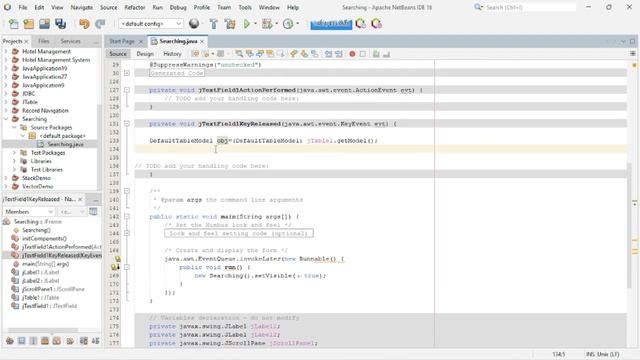
Task: Click the Toggle Bookmark icon right of the Find Next Occurrence icon in editor toolbar
Action: (x=270, y=54)
